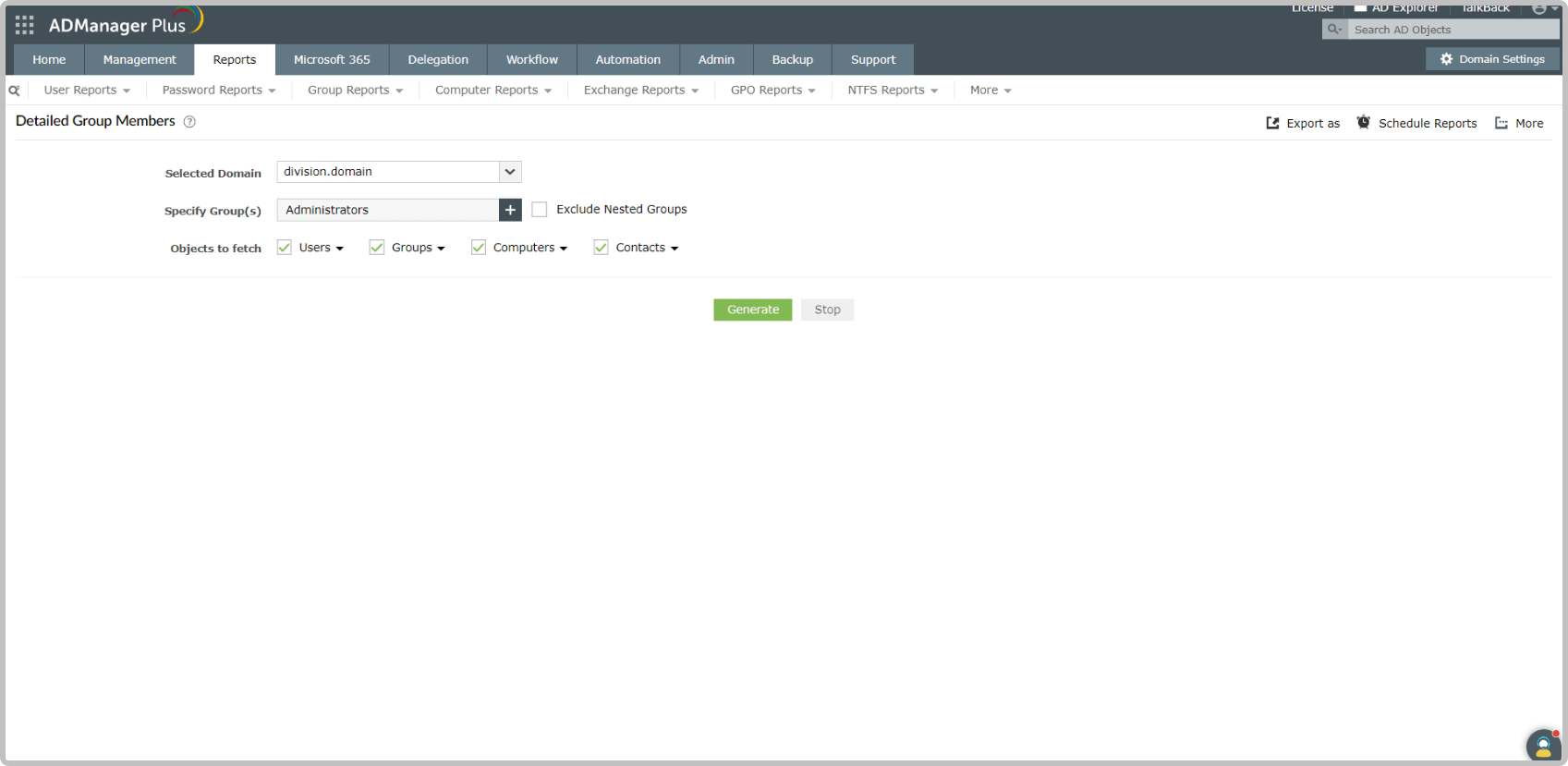Viewport: 1568px width, 766px height.
Task: Open the License link
Action: point(1312,8)
